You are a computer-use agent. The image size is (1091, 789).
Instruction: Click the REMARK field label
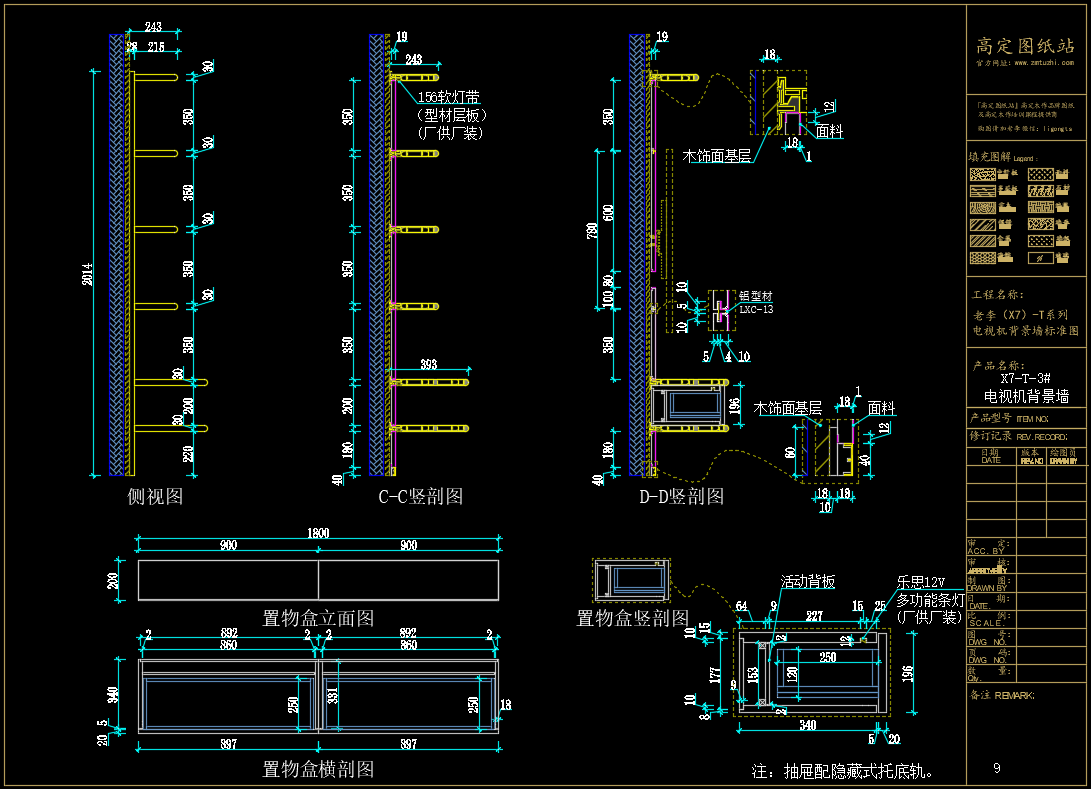1002,695
